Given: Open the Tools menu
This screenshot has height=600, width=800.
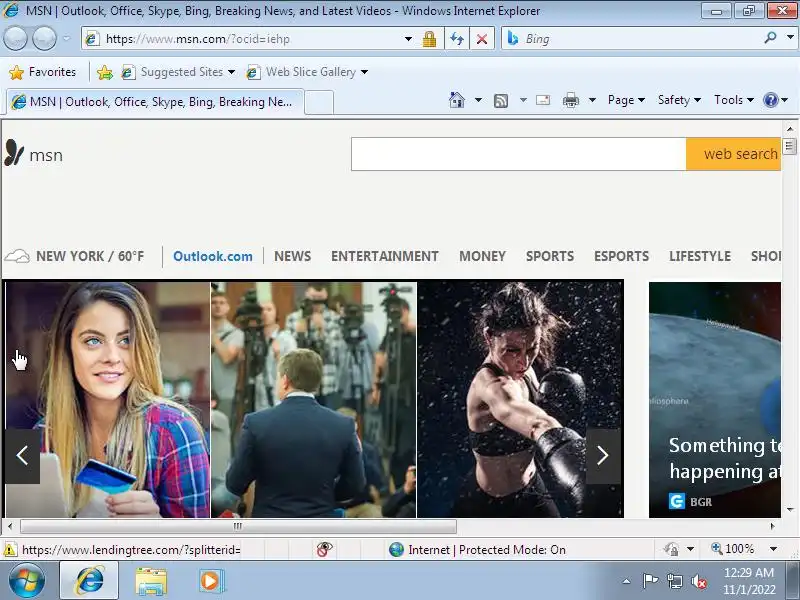Looking at the screenshot, I should click(x=734, y=100).
